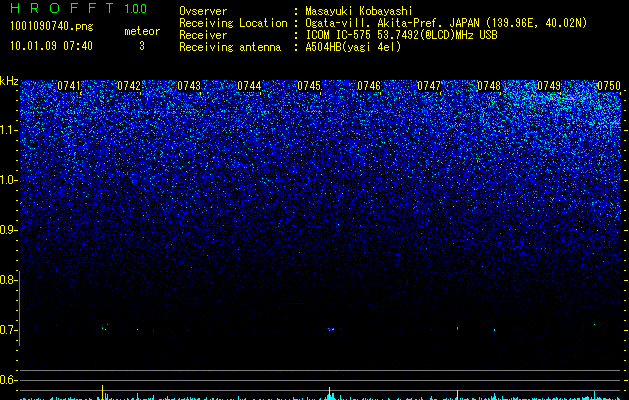
Task: Click the 1.0 frequency axis label
Action: pyautogui.click(x=8, y=180)
